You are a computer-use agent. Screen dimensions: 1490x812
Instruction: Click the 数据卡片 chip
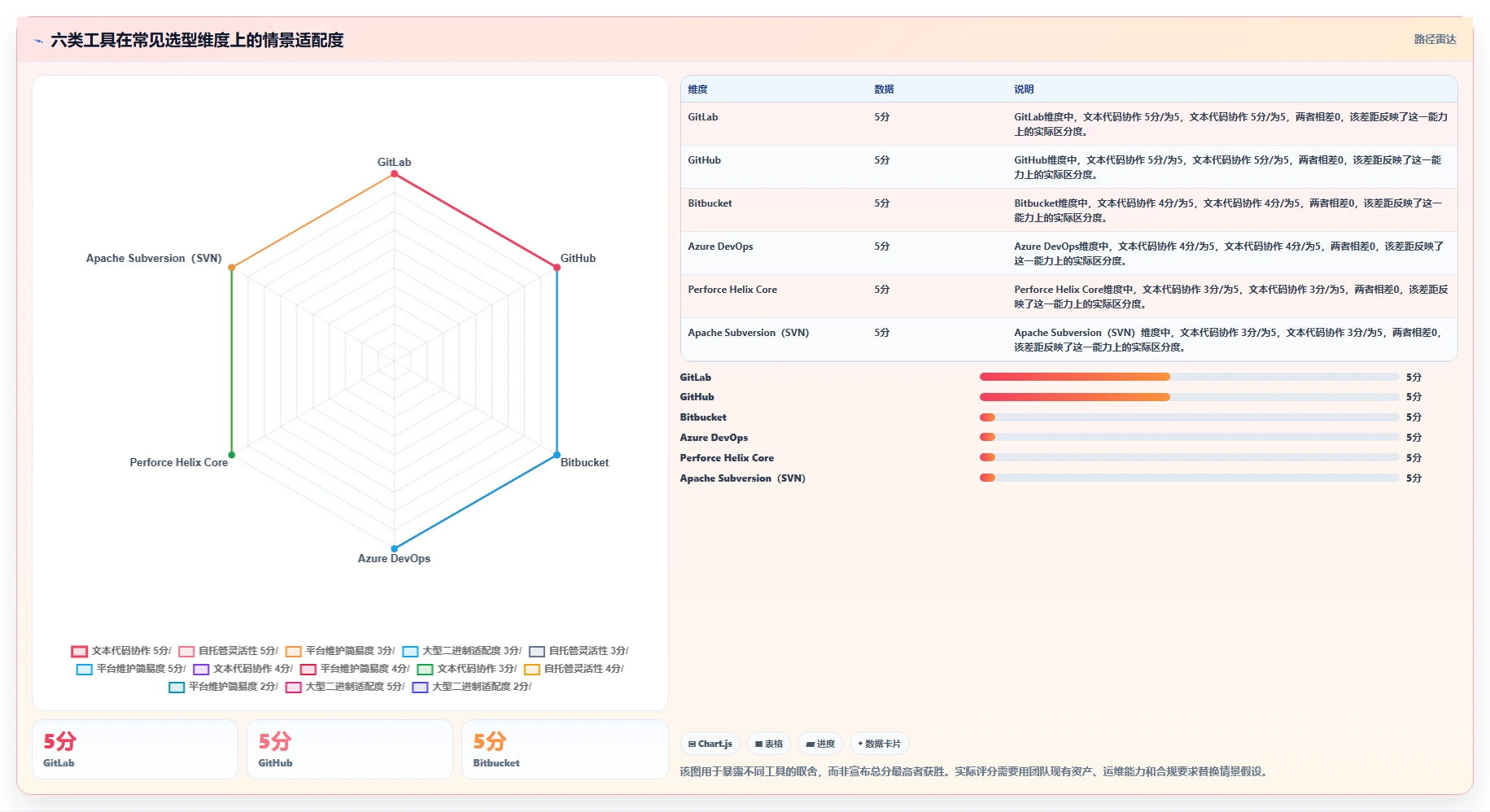click(x=880, y=744)
